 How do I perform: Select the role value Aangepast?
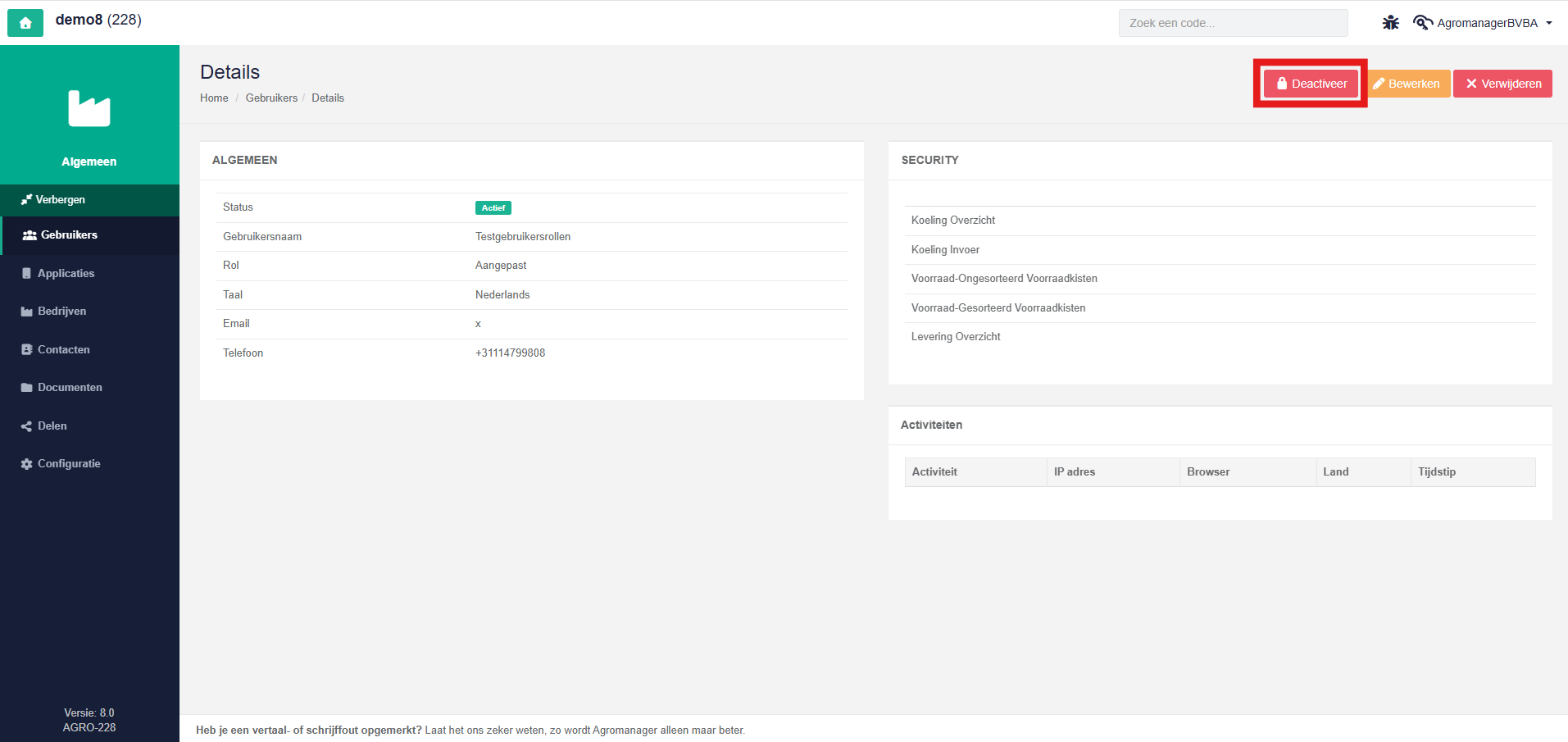click(501, 266)
